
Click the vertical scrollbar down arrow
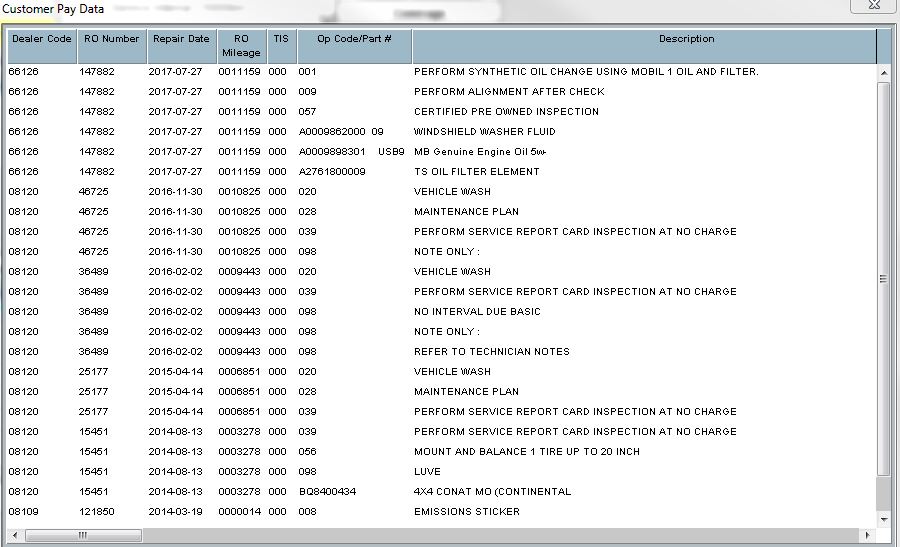(x=883, y=519)
